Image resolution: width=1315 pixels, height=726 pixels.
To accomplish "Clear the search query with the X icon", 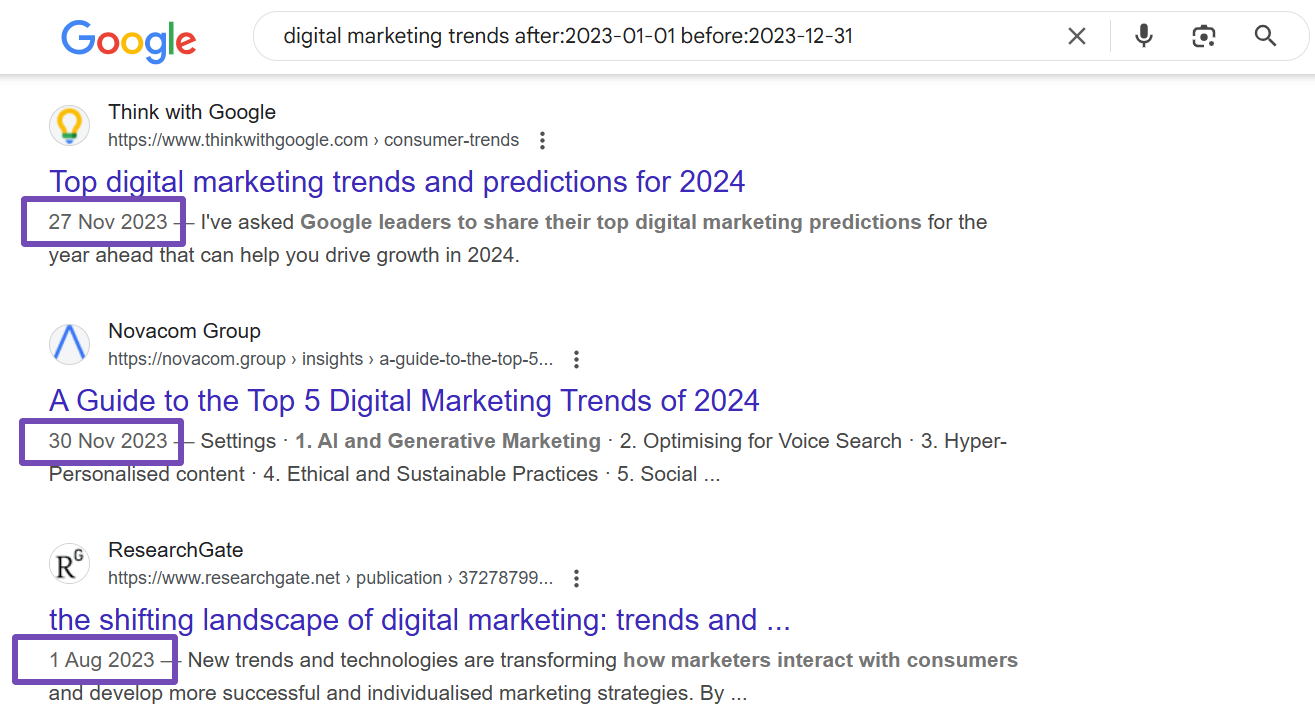I will click(x=1077, y=37).
